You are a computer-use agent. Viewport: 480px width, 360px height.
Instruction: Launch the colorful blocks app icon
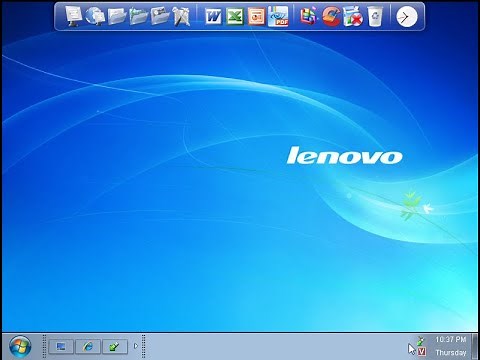308,16
